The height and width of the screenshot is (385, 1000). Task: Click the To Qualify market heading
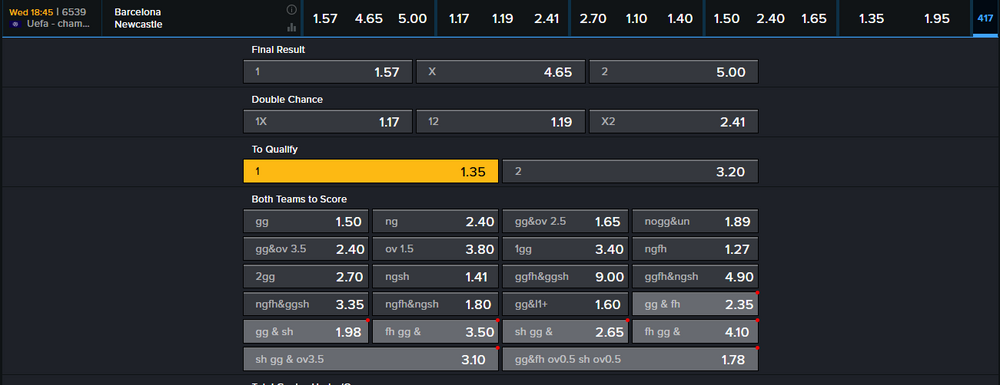click(x=275, y=149)
